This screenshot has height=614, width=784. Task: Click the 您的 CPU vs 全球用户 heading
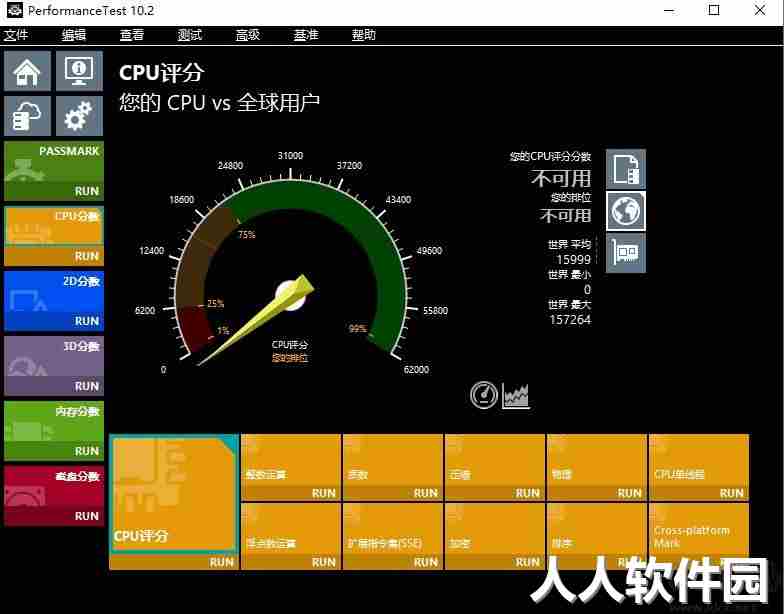(x=220, y=102)
